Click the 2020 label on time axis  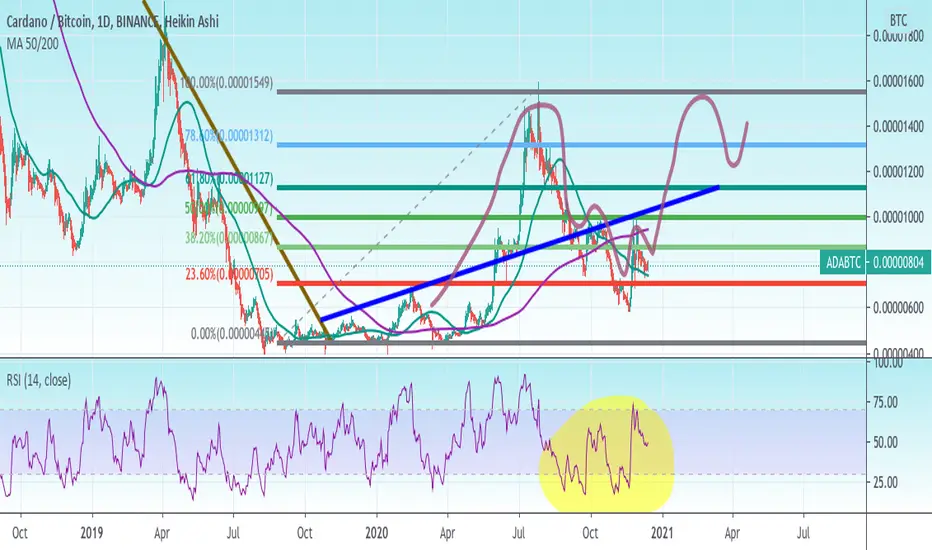(376, 532)
